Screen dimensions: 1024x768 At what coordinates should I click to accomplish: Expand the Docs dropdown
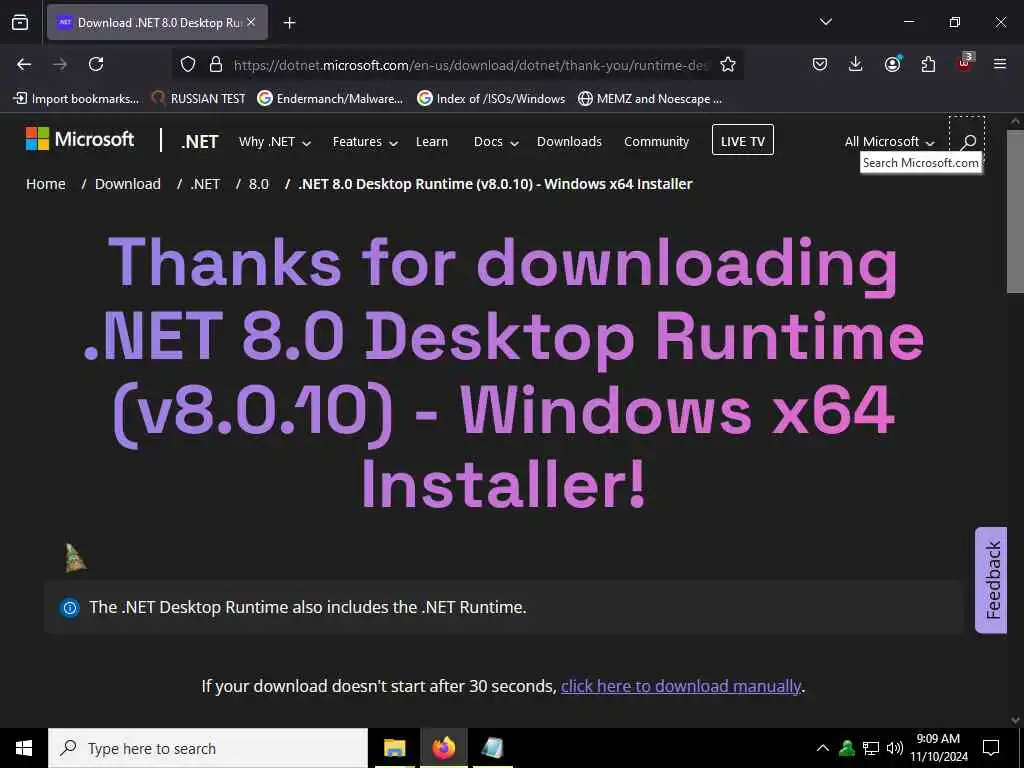click(x=496, y=142)
